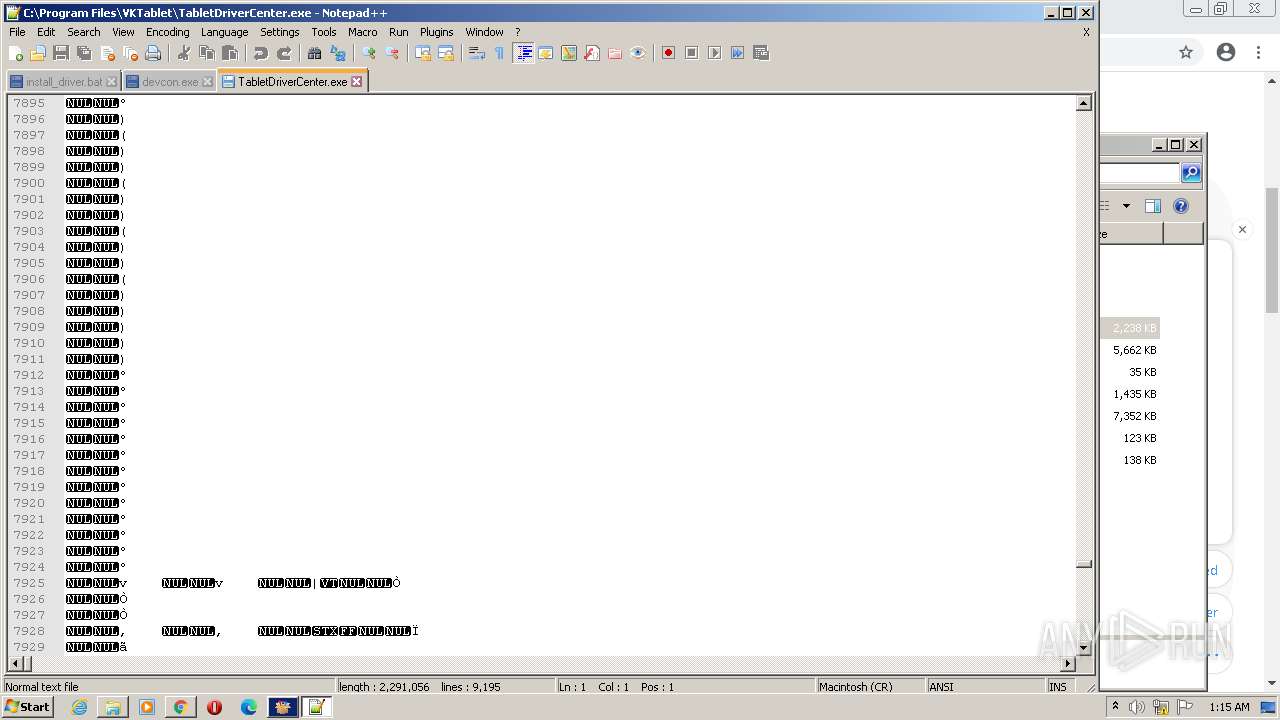Viewport: 1280px width, 720px height.
Task: Open Find dialog with binoculars icon
Action: tap(315, 53)
